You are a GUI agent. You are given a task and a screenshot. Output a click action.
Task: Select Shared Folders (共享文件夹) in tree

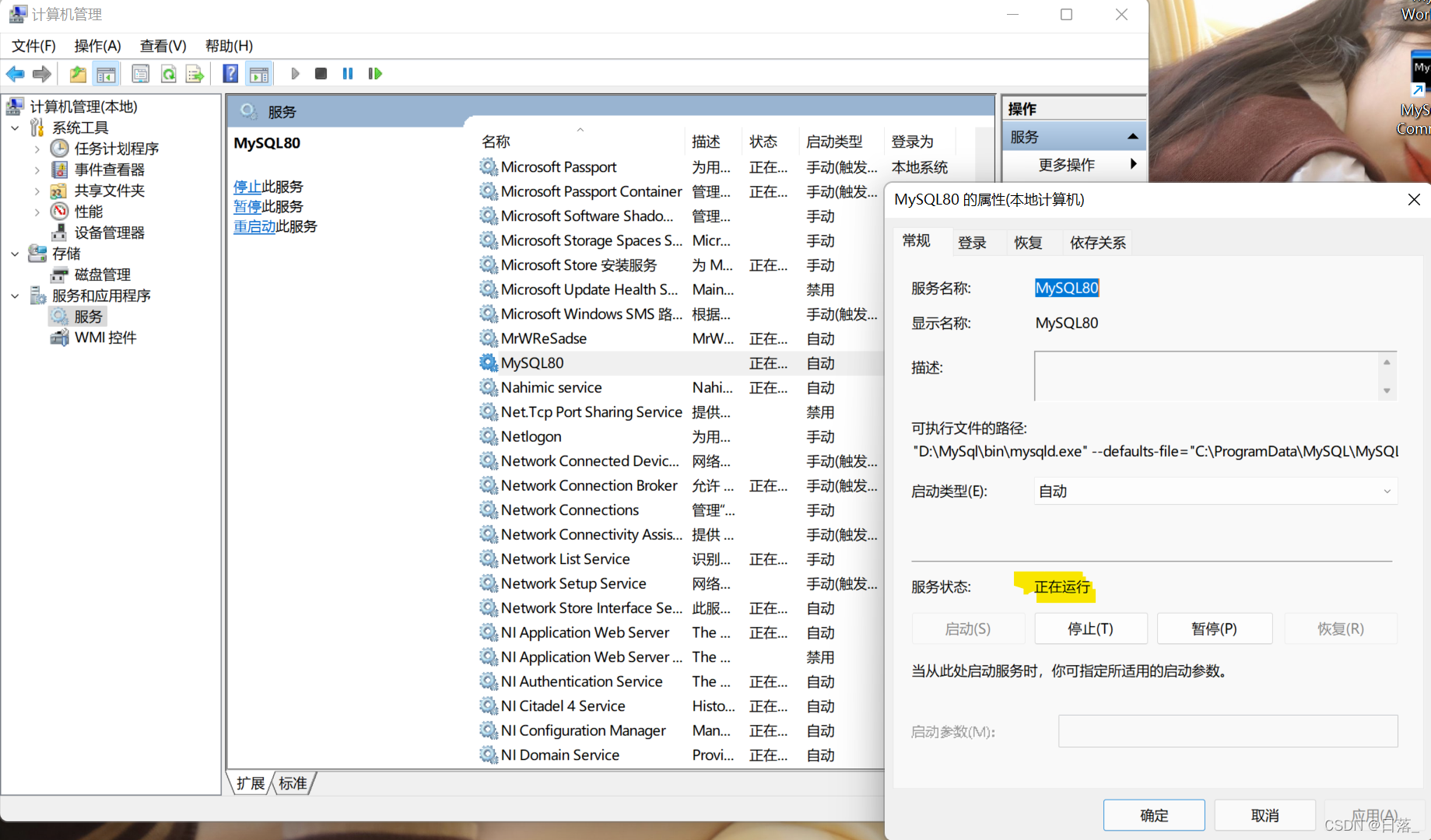tap(109, 191)
